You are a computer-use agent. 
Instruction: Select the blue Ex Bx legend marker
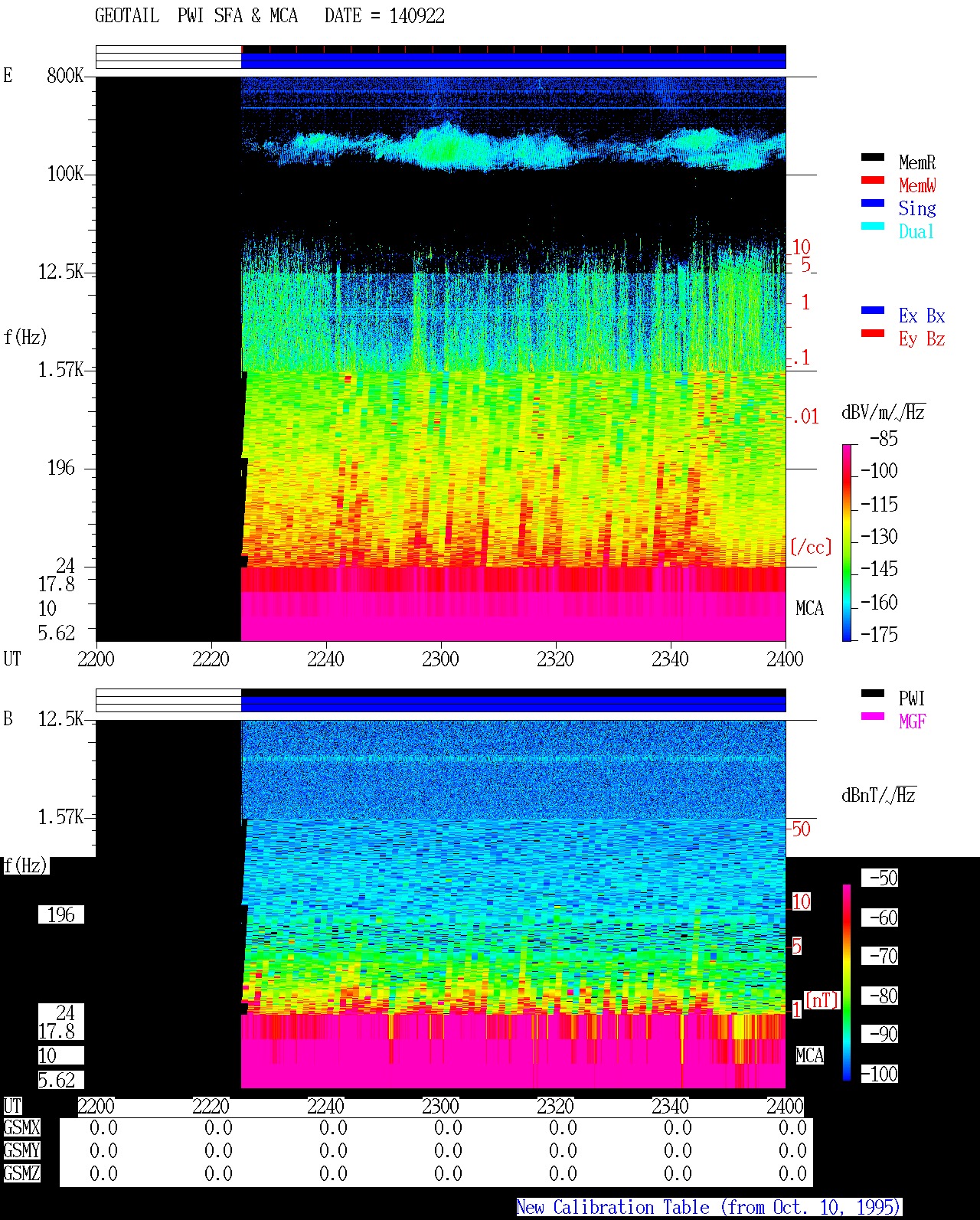pos(873,310)
